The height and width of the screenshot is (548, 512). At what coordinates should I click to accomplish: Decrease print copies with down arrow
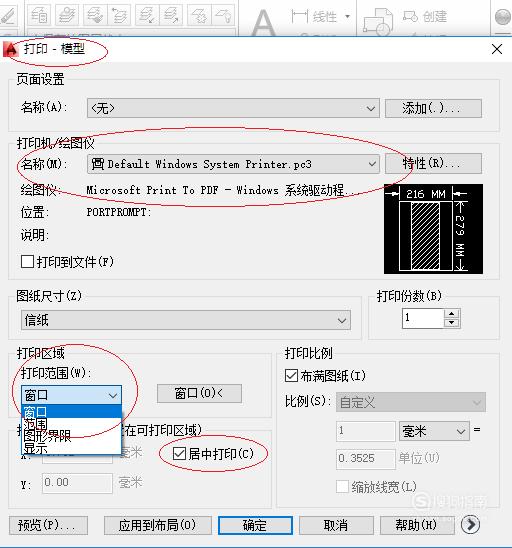click(x=452, y=323)
